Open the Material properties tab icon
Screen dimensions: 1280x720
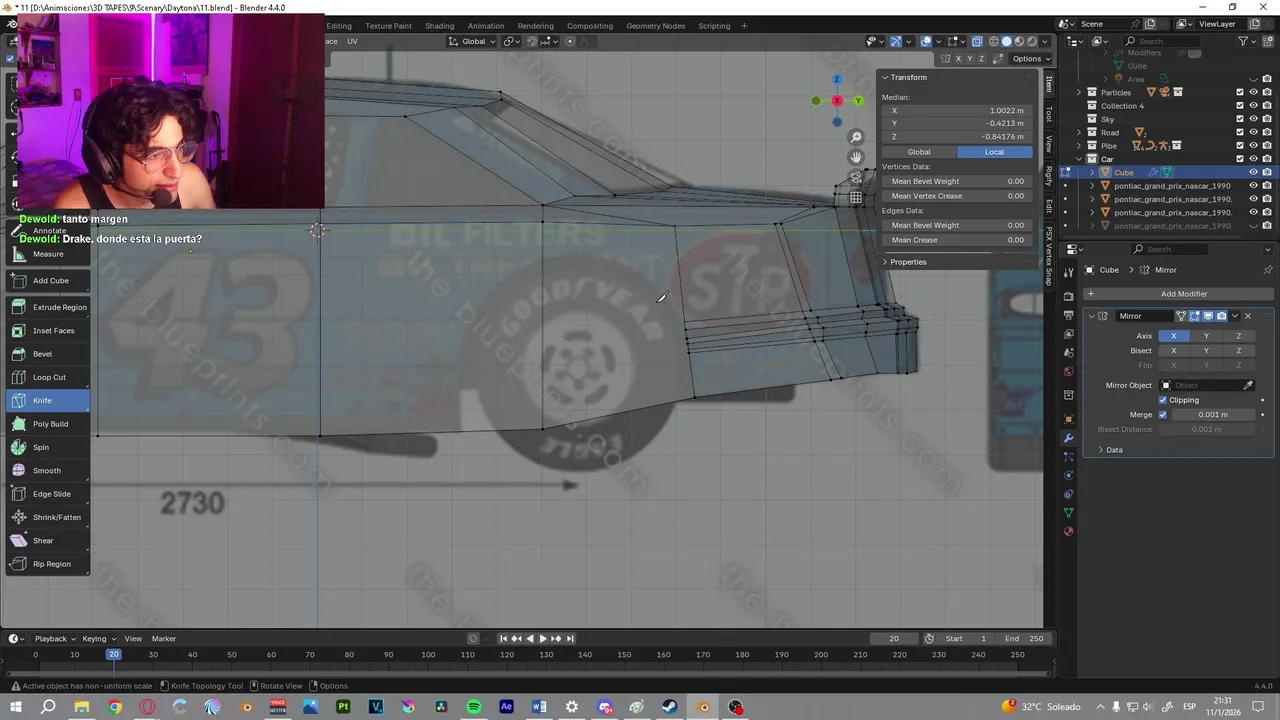[1068, 531]
